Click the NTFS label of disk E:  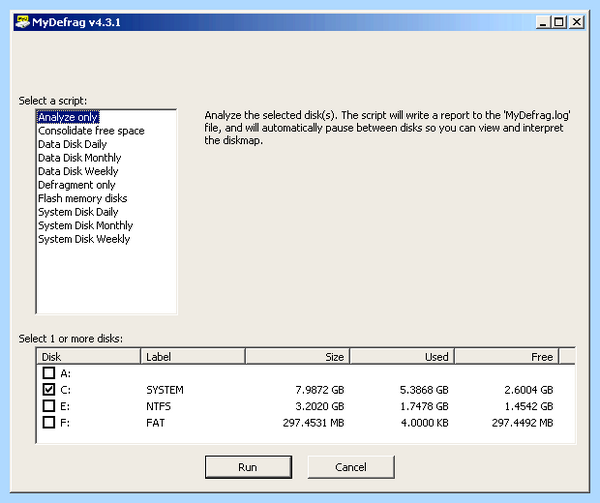coord(158,406)
